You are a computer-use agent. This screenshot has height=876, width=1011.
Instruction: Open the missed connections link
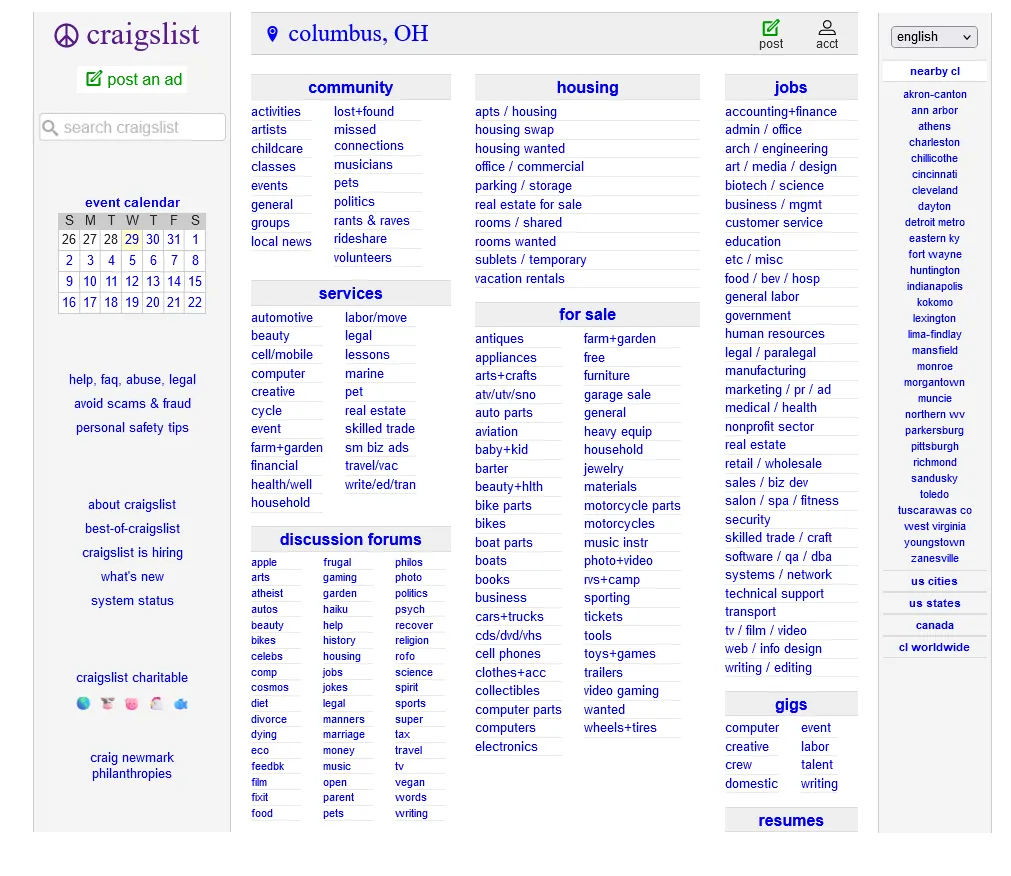click(369, 138)
